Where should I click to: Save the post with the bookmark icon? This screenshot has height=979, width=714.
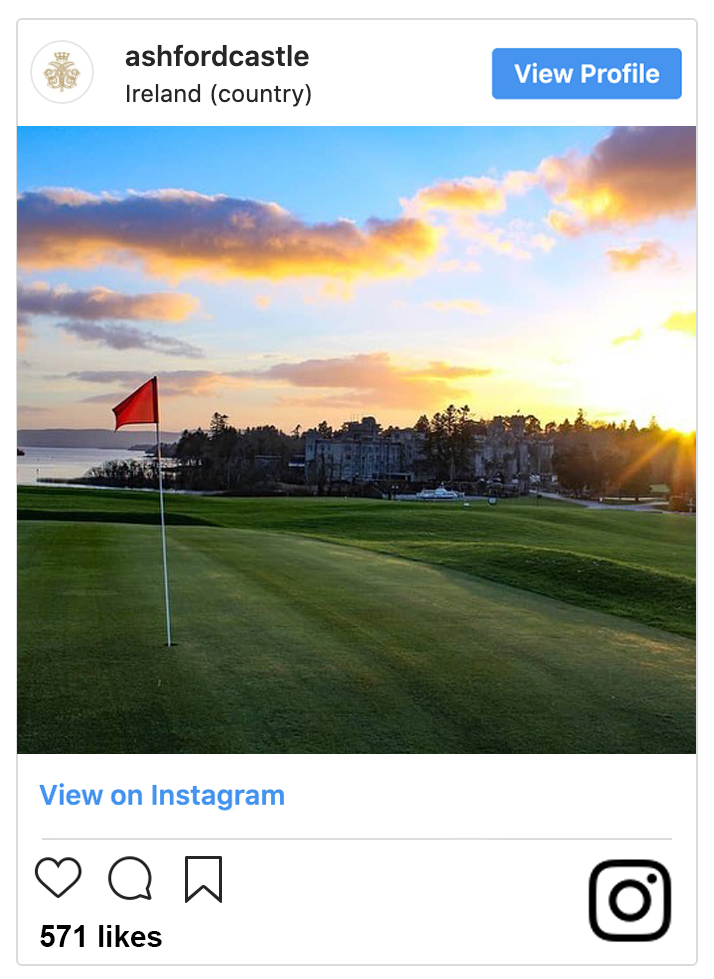(203, 879)
